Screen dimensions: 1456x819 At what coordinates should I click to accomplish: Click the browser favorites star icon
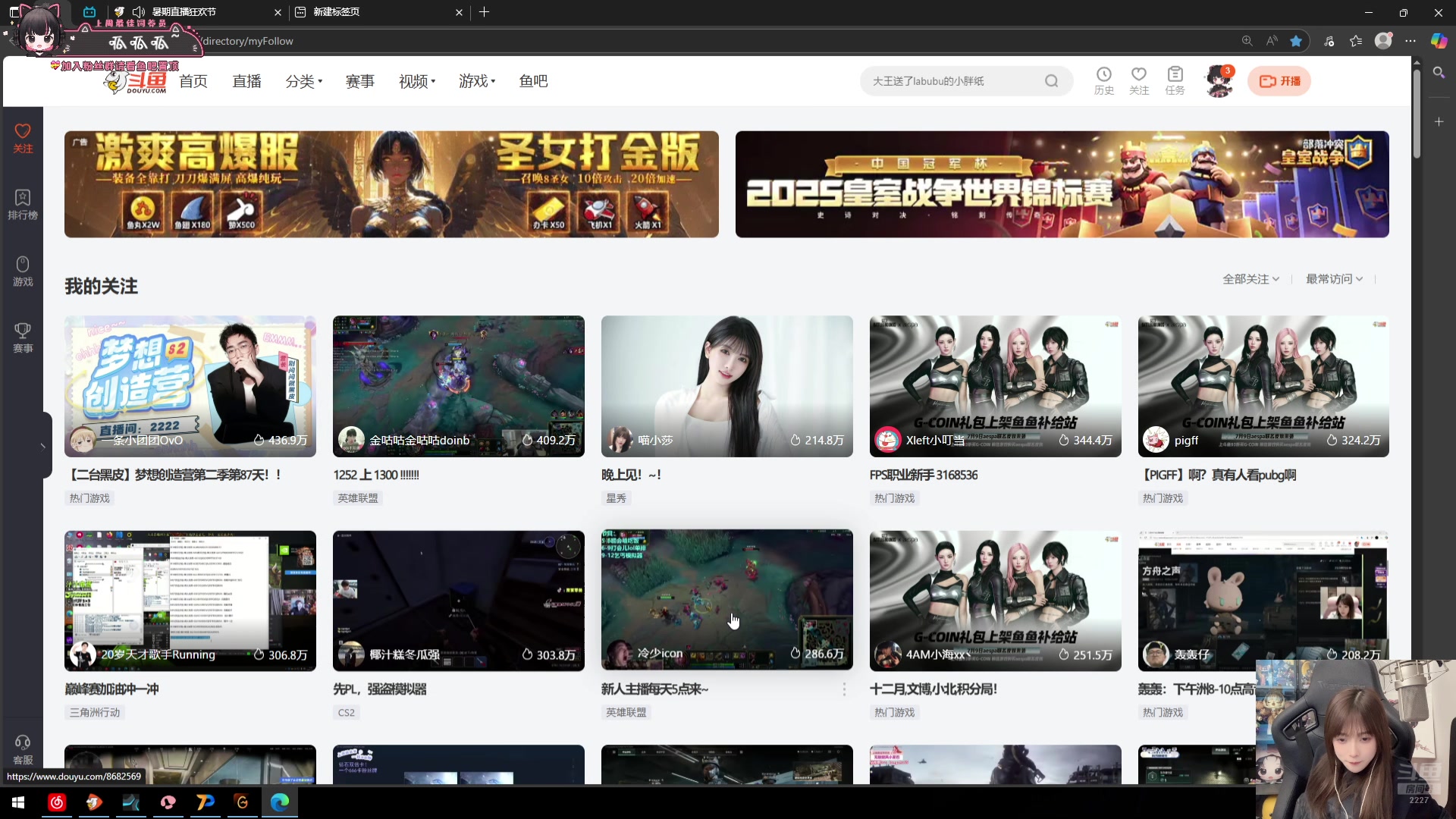[x=1296, y=41]
